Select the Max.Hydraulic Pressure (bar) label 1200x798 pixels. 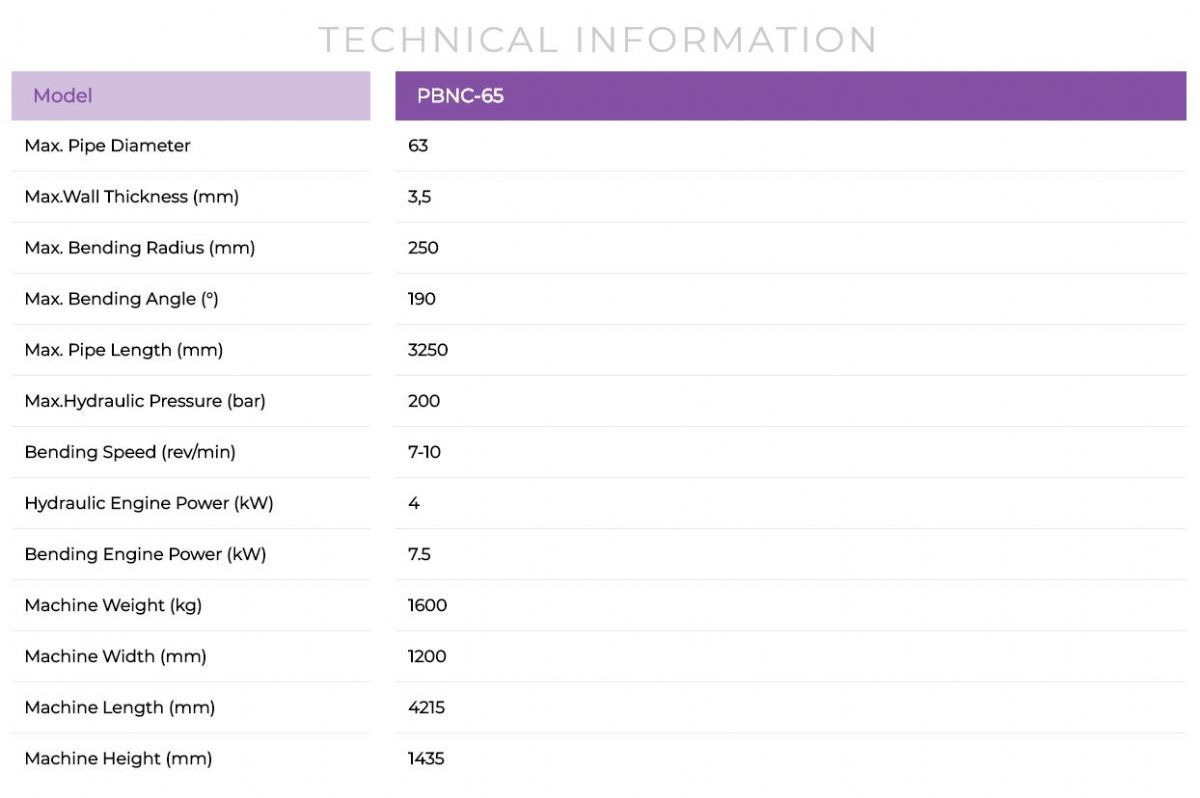144,401
